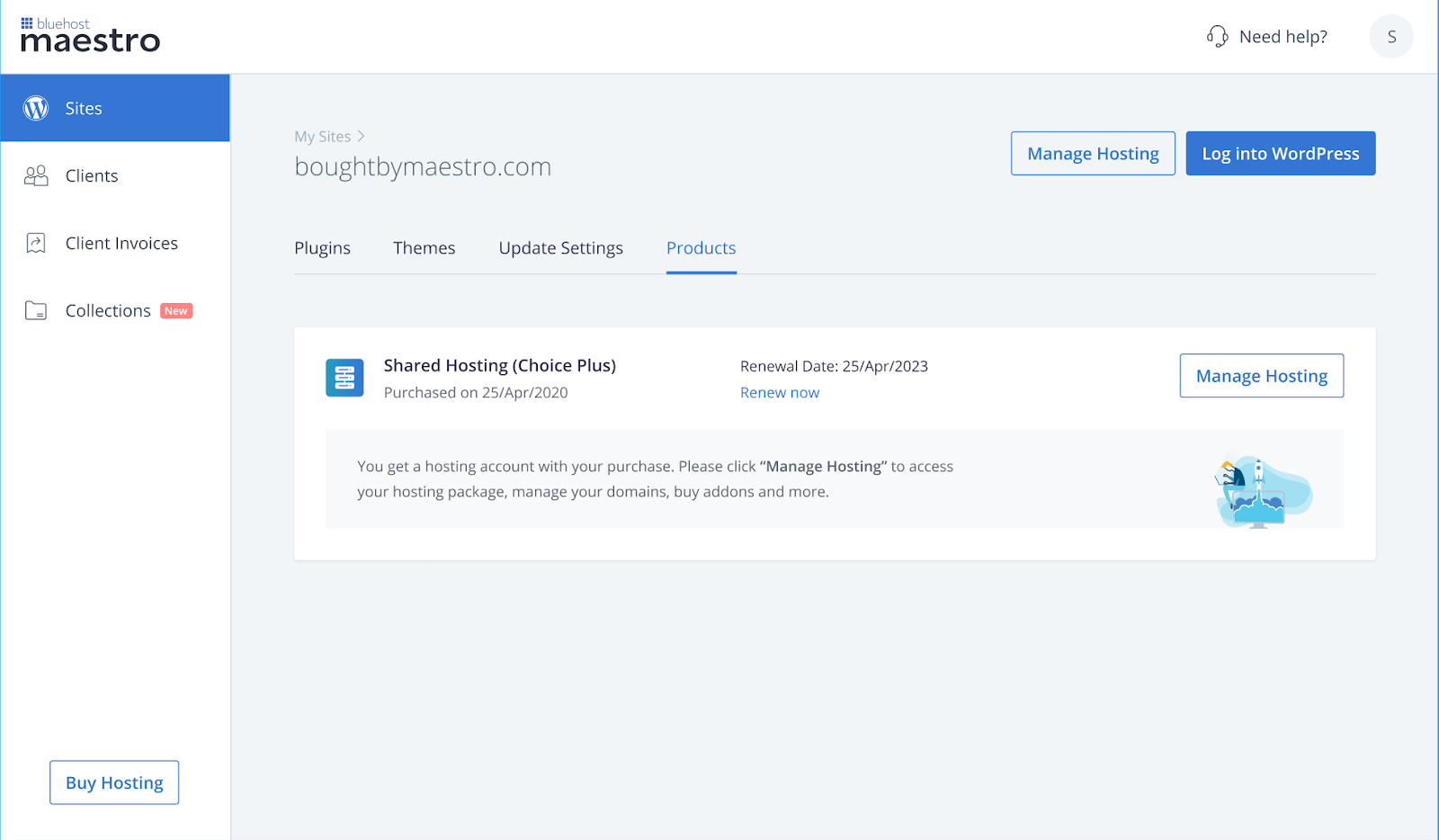Click Manage Hosting button in page header
Image resolution: width=1439 pixels, height=840 pixels.
tap(1093, 154)
